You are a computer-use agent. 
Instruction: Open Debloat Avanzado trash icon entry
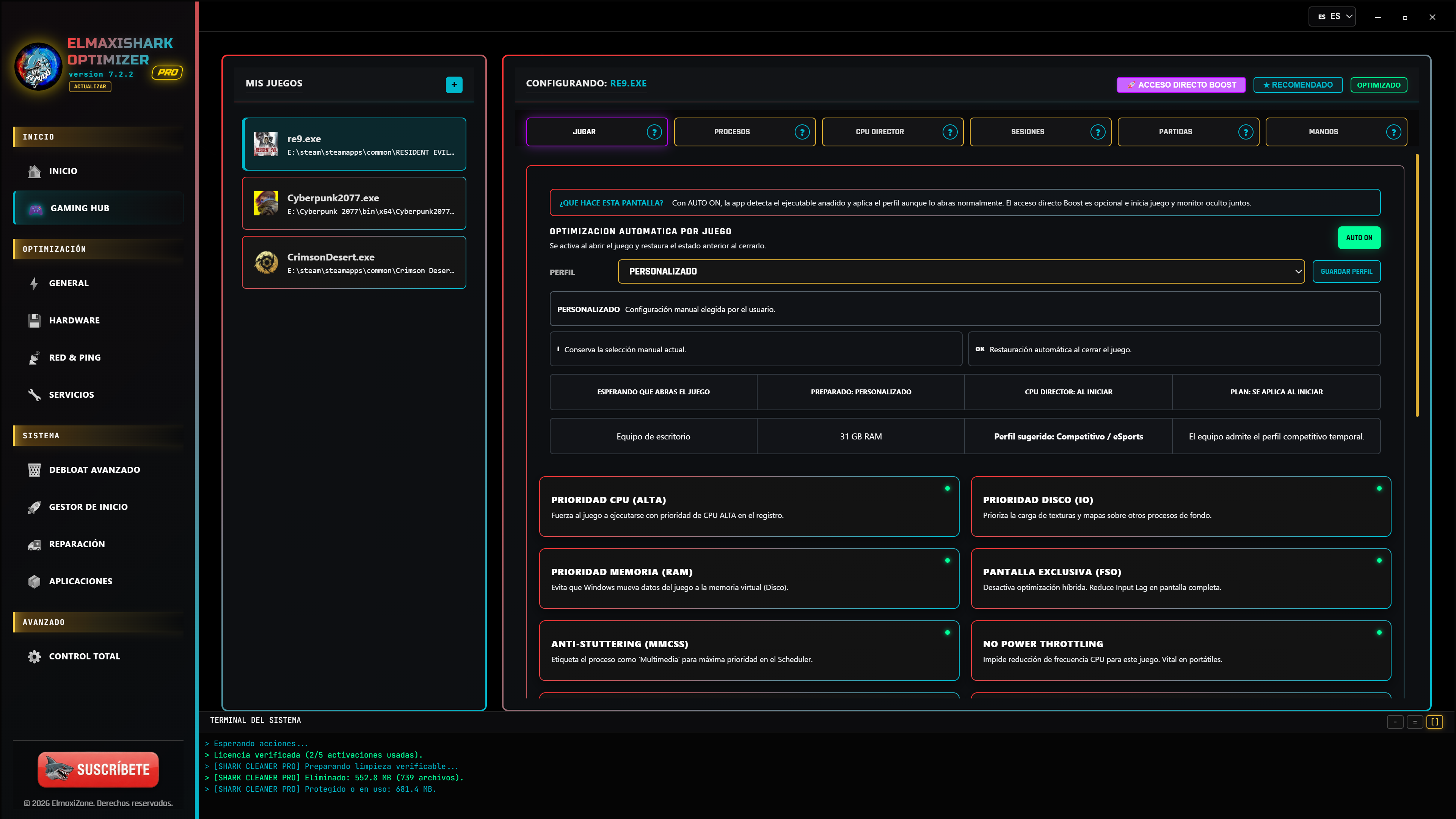35,470
